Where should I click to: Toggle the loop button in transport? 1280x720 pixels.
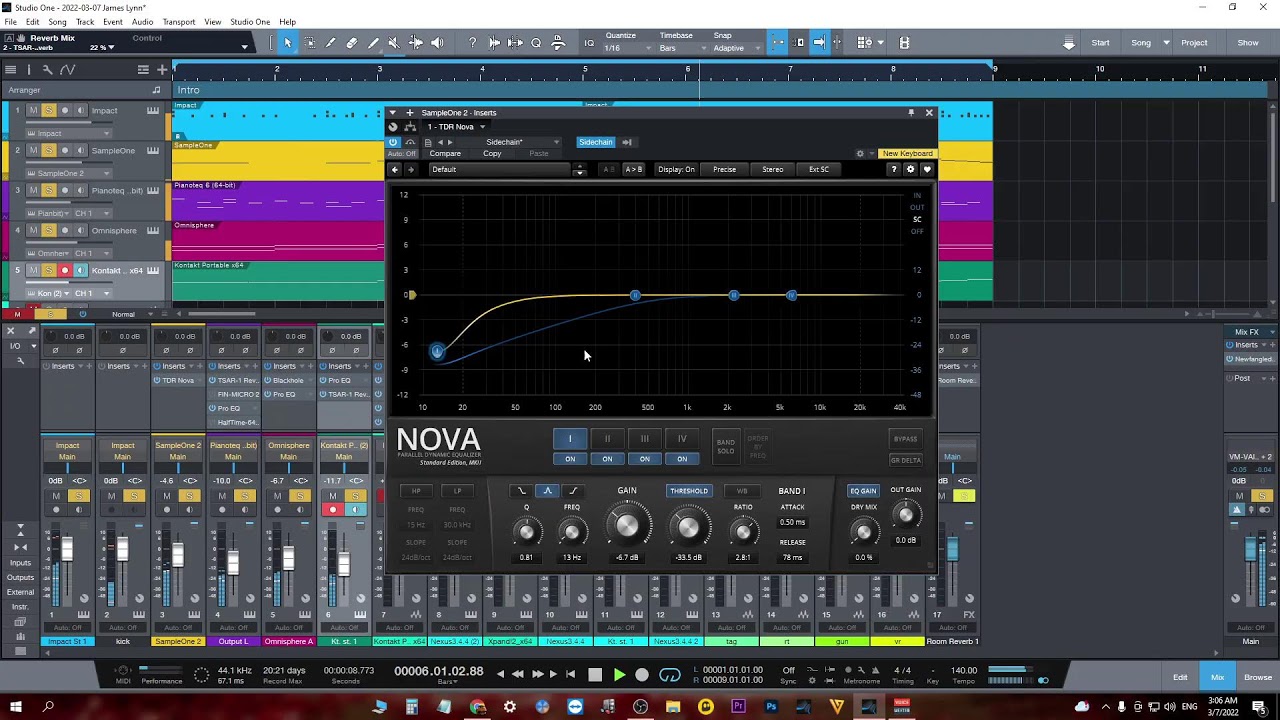click(670, 675)
